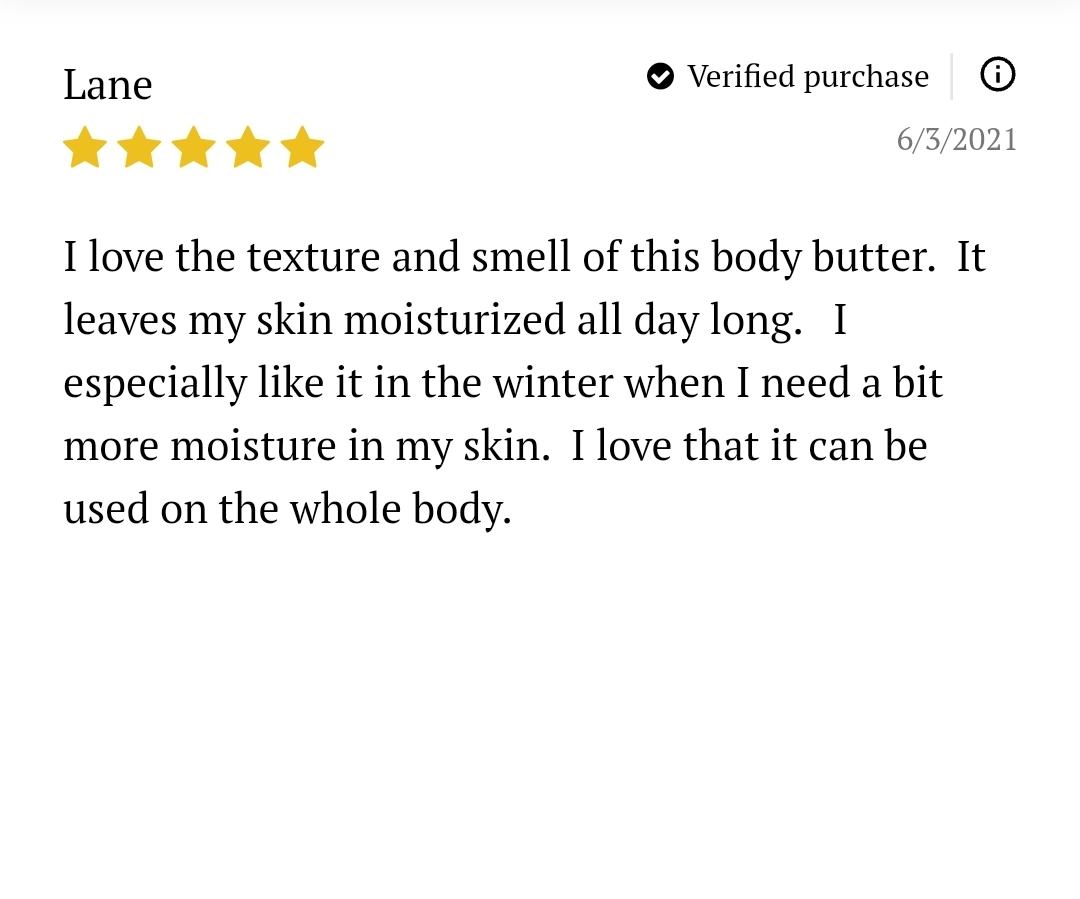Screen dimensions: 1080x899
Task: Click the info circle icon
Action: pyautogui.click(x=997, y=74)
